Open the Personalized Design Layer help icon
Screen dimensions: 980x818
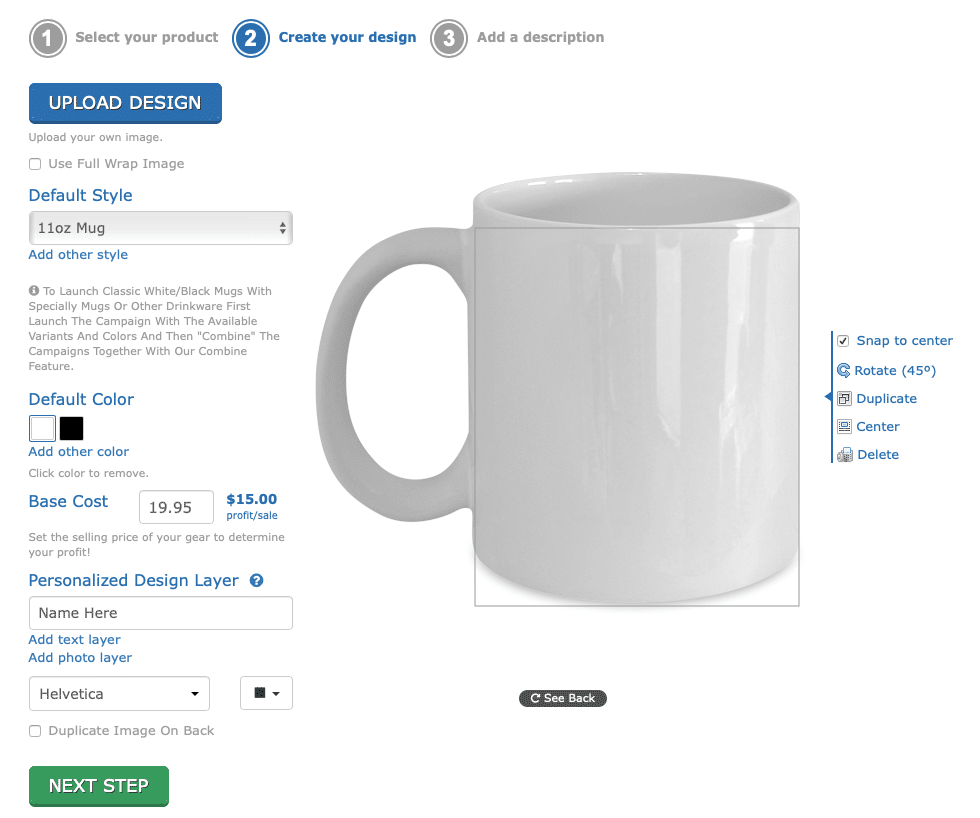pos(256,581)
